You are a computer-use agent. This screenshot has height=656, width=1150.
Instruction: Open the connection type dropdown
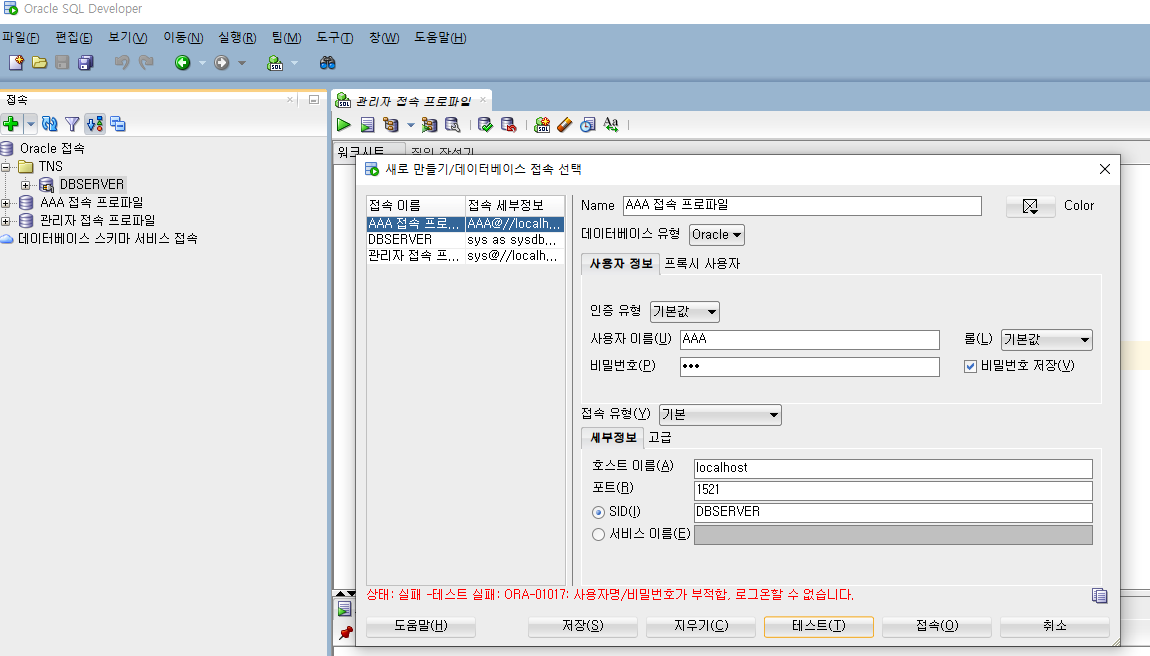[719, 415]
